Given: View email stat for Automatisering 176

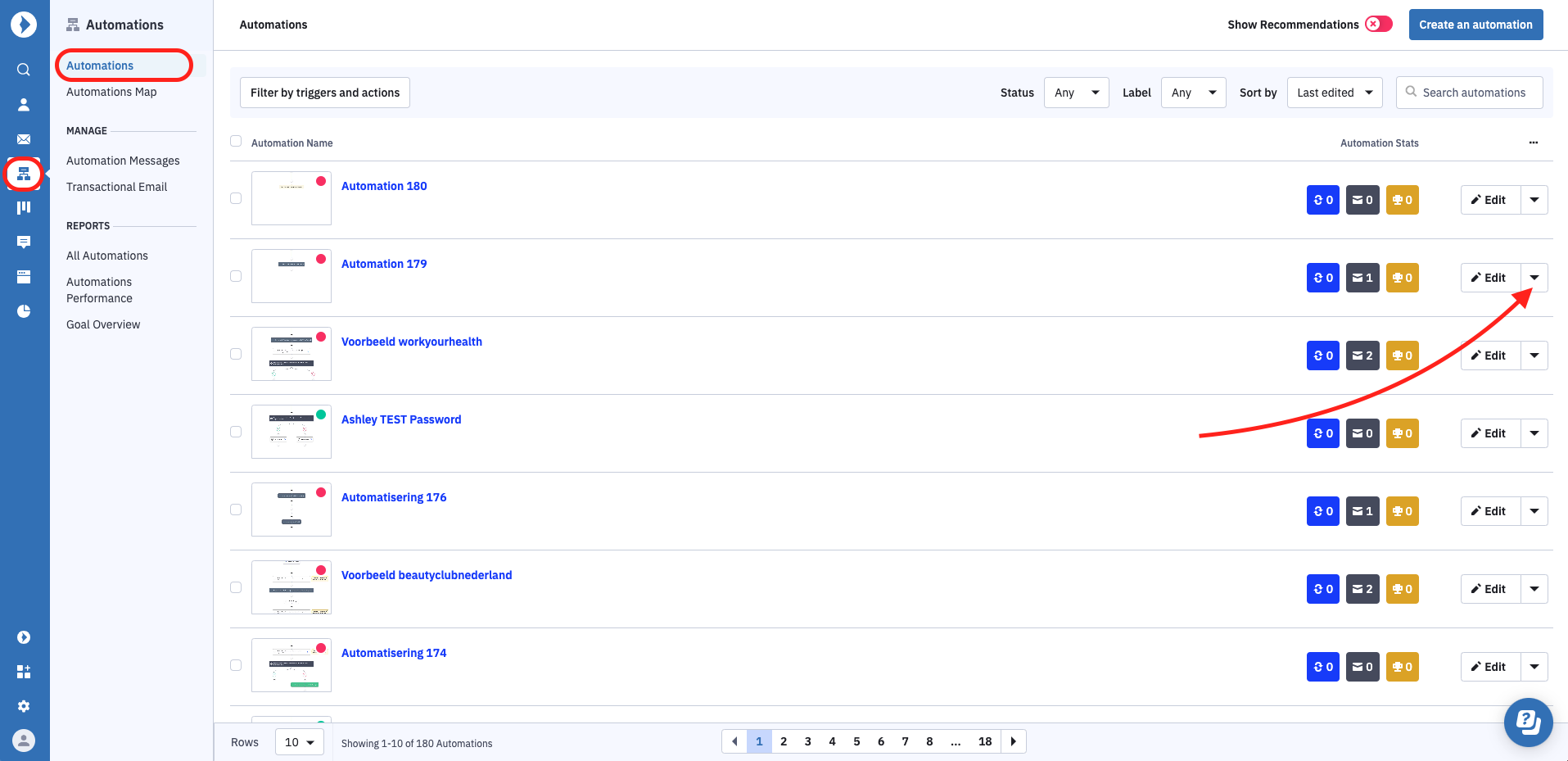Looking at the screenshot, I should tap(1362, 511).
